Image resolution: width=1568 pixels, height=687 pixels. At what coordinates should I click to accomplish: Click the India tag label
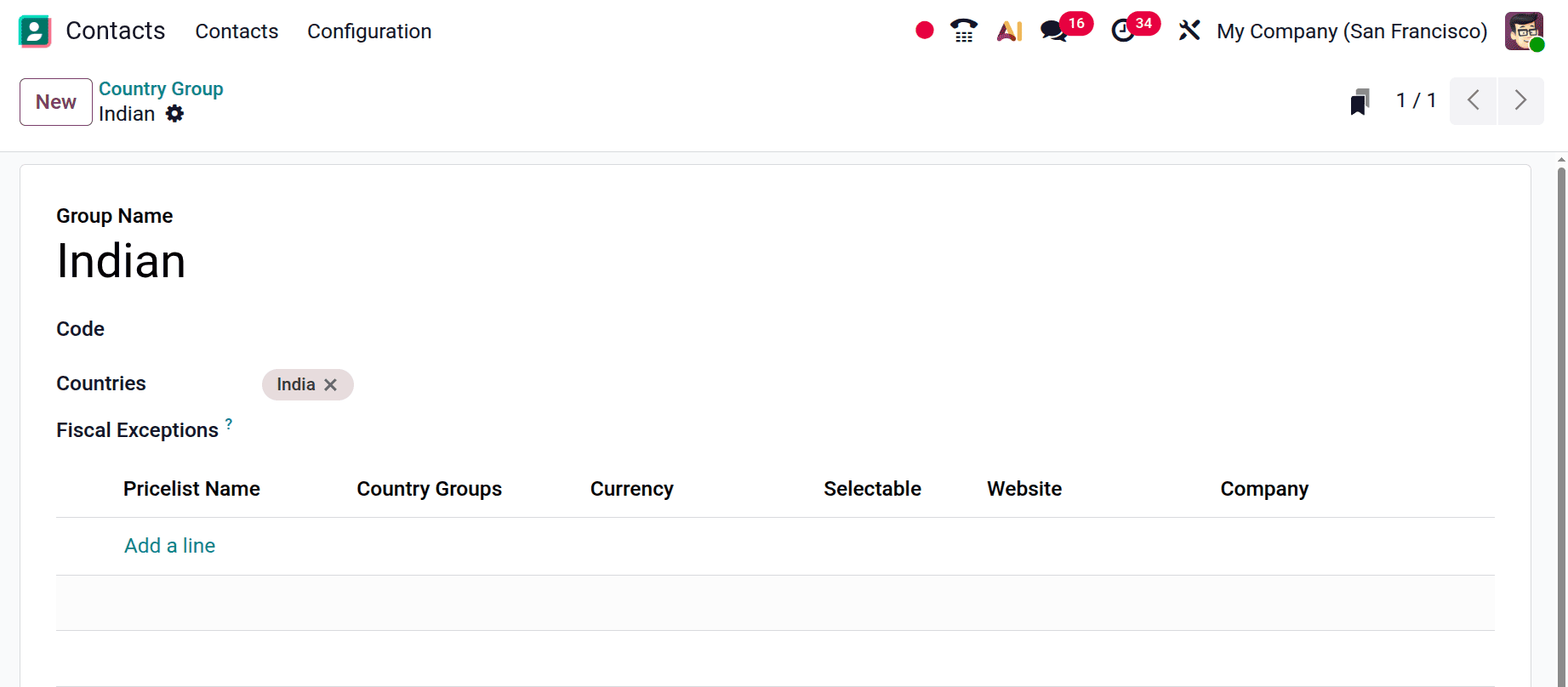(296, 384)
